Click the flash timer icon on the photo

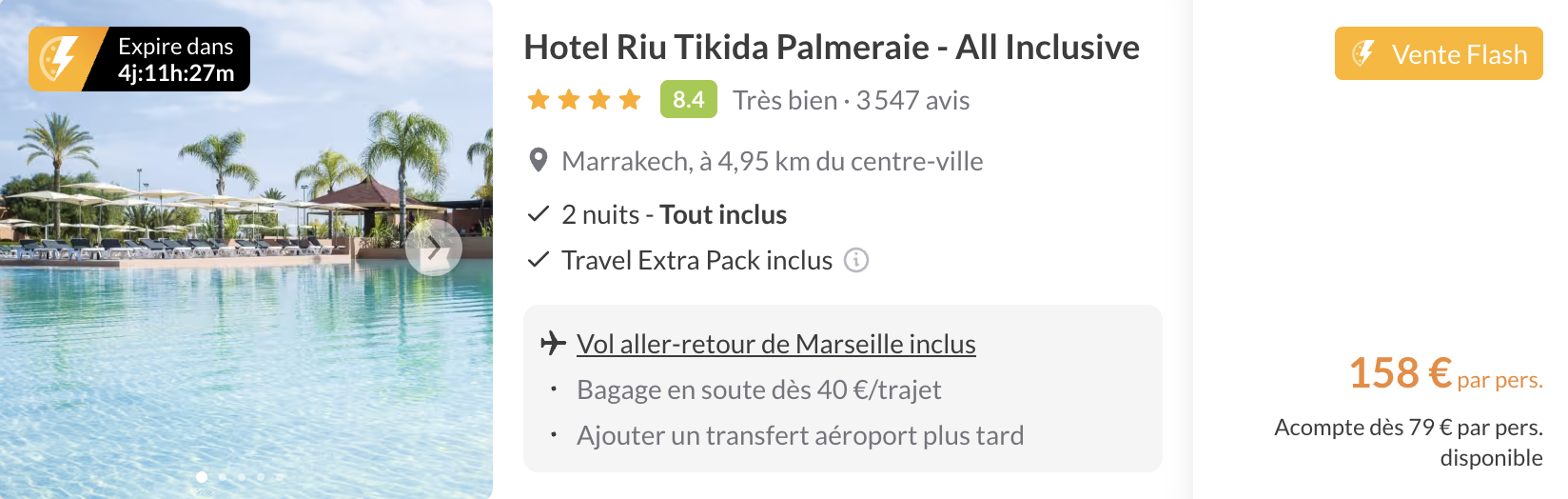tap(58, 59)
